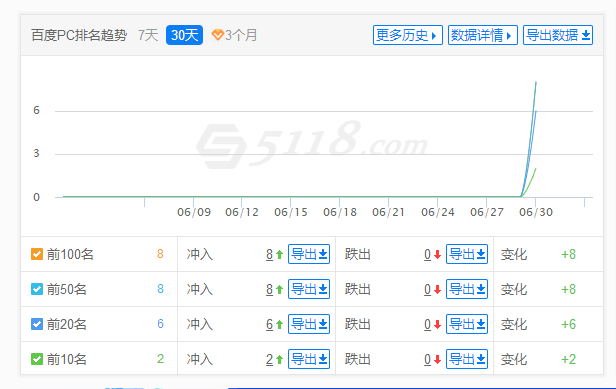Click the +2 变化 value in 前10名 row
Viewport: 616px width, 389px height.
pyautogui.click(x=568, y=359)
